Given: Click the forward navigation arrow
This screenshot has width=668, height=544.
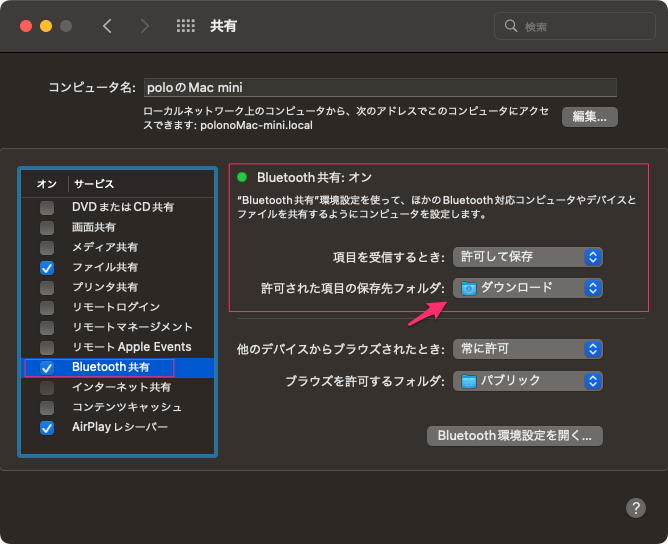Looking at the screenshot, I should (145, 27).
